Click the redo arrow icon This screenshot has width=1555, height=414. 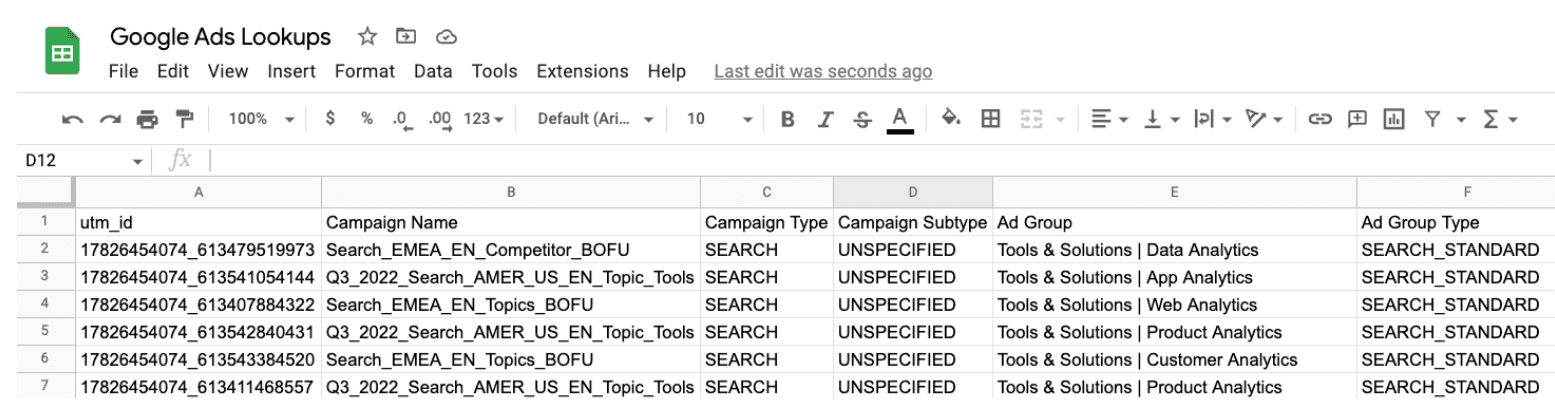point(110,119)
